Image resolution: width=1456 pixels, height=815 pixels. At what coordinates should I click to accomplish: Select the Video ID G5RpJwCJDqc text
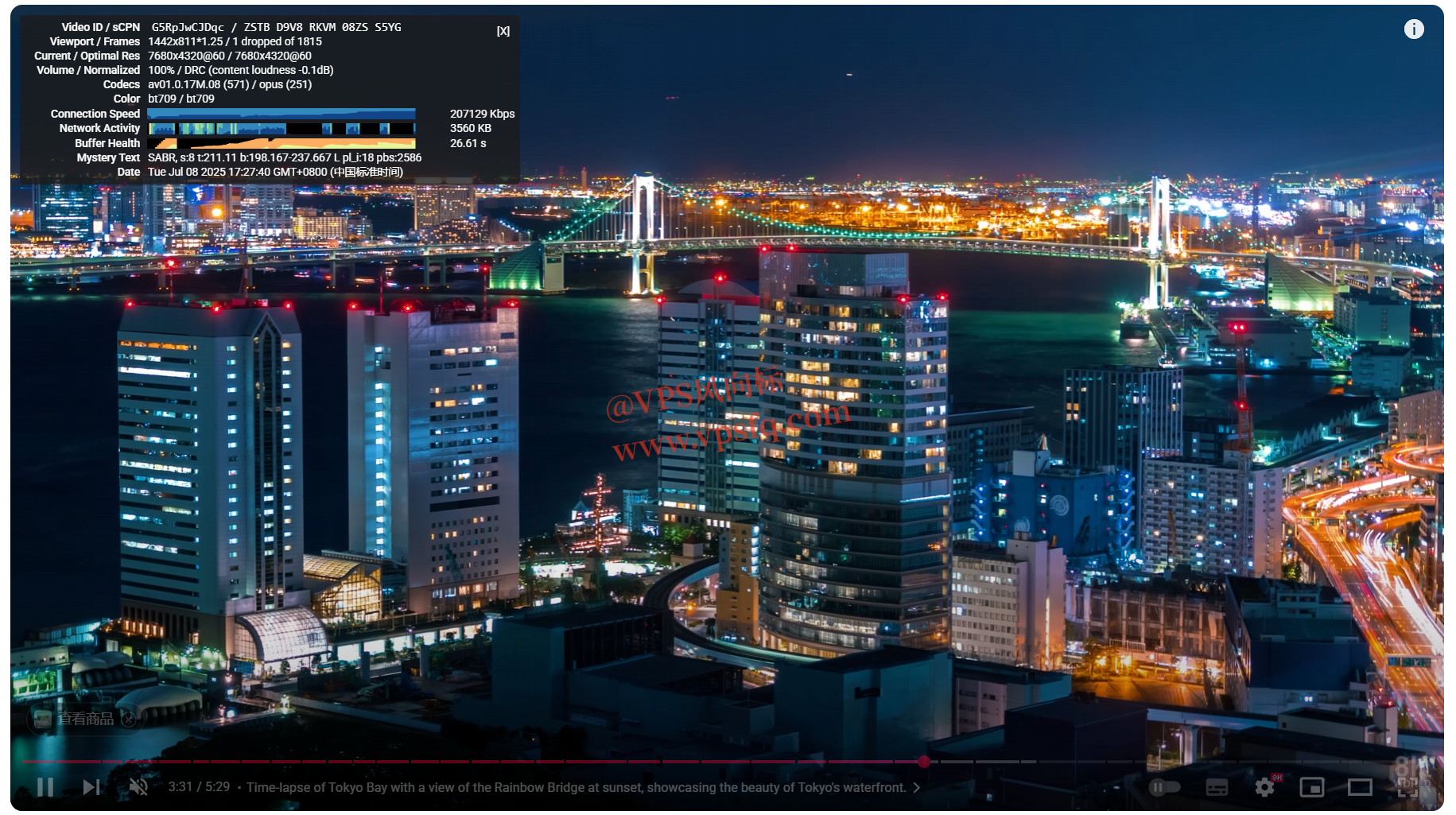[x=188, y=27]
